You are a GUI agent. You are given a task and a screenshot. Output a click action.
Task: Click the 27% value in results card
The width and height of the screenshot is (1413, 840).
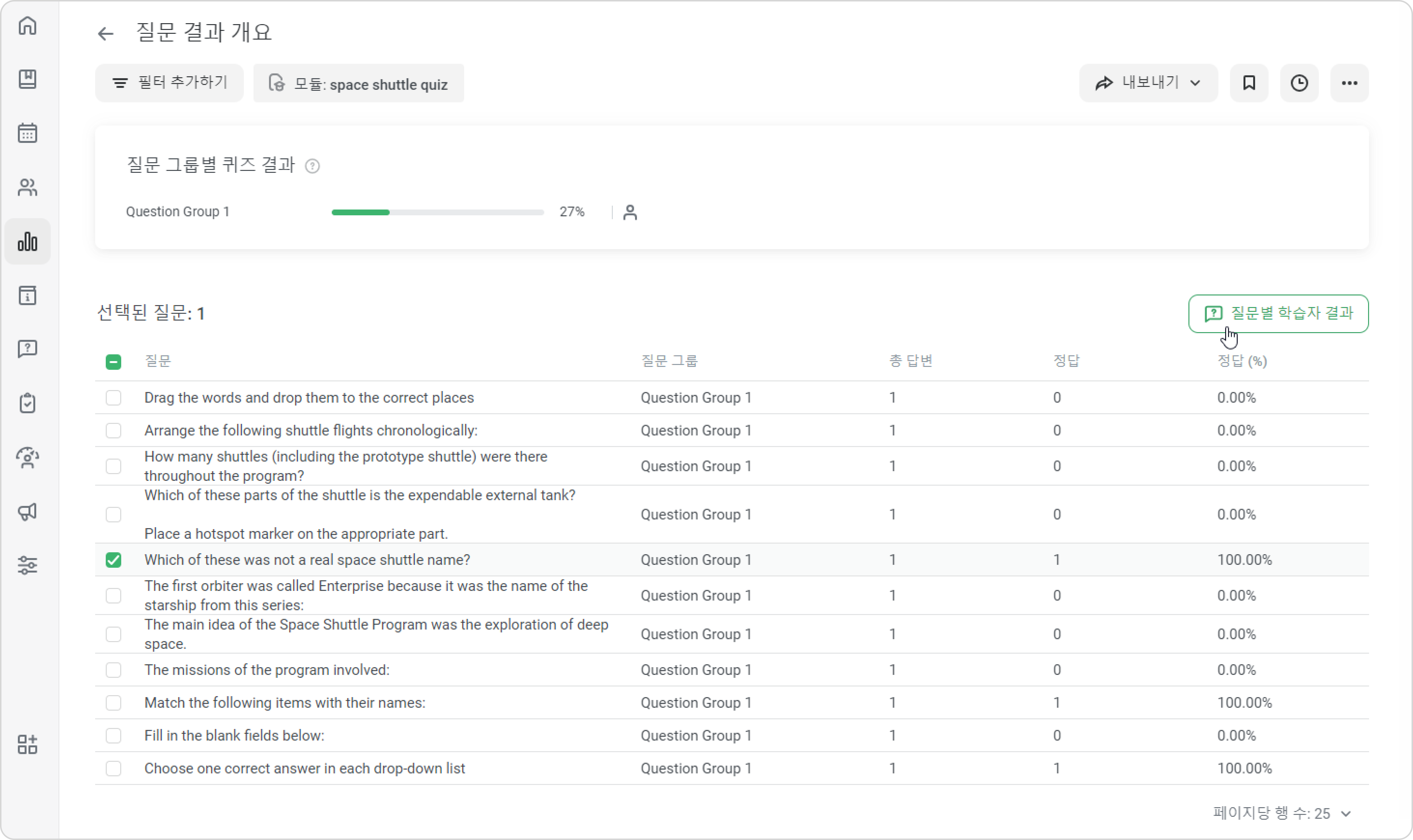tap(572, 212)
